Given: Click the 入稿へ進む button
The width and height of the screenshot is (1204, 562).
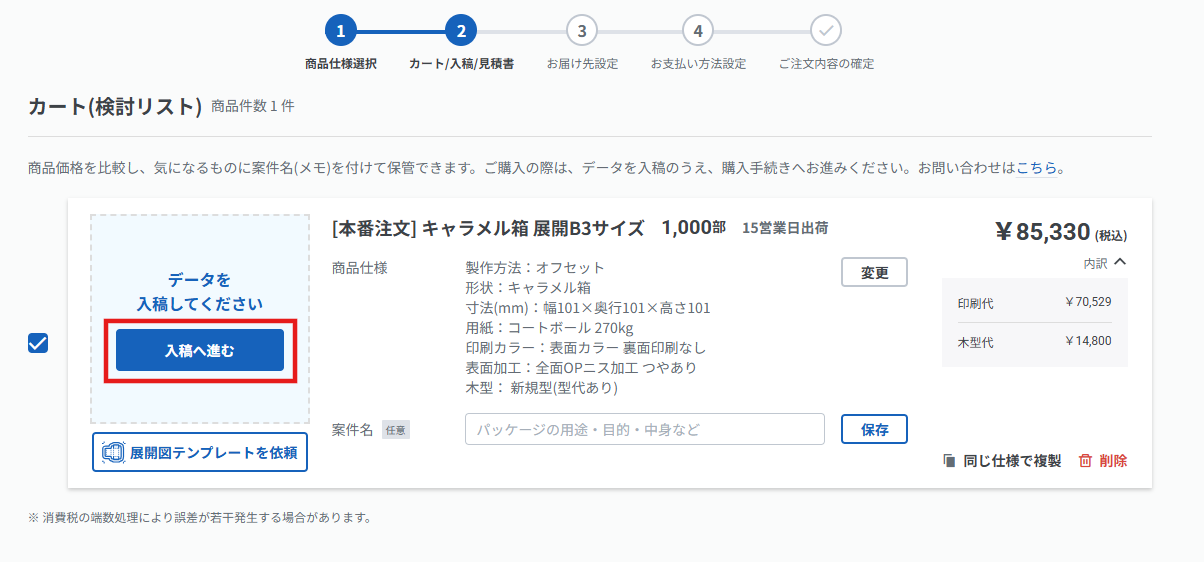Looking at the screenshot, I should tap(200, 350).
